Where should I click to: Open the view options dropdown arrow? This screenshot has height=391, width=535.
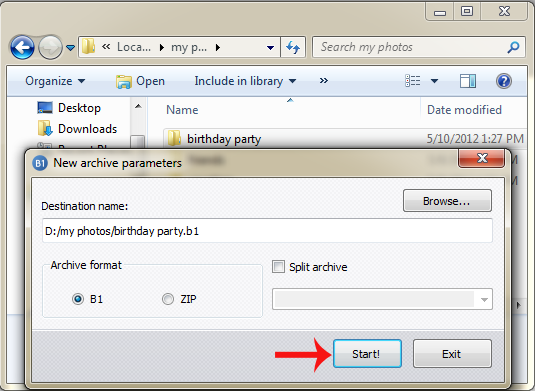coord(434,81)
